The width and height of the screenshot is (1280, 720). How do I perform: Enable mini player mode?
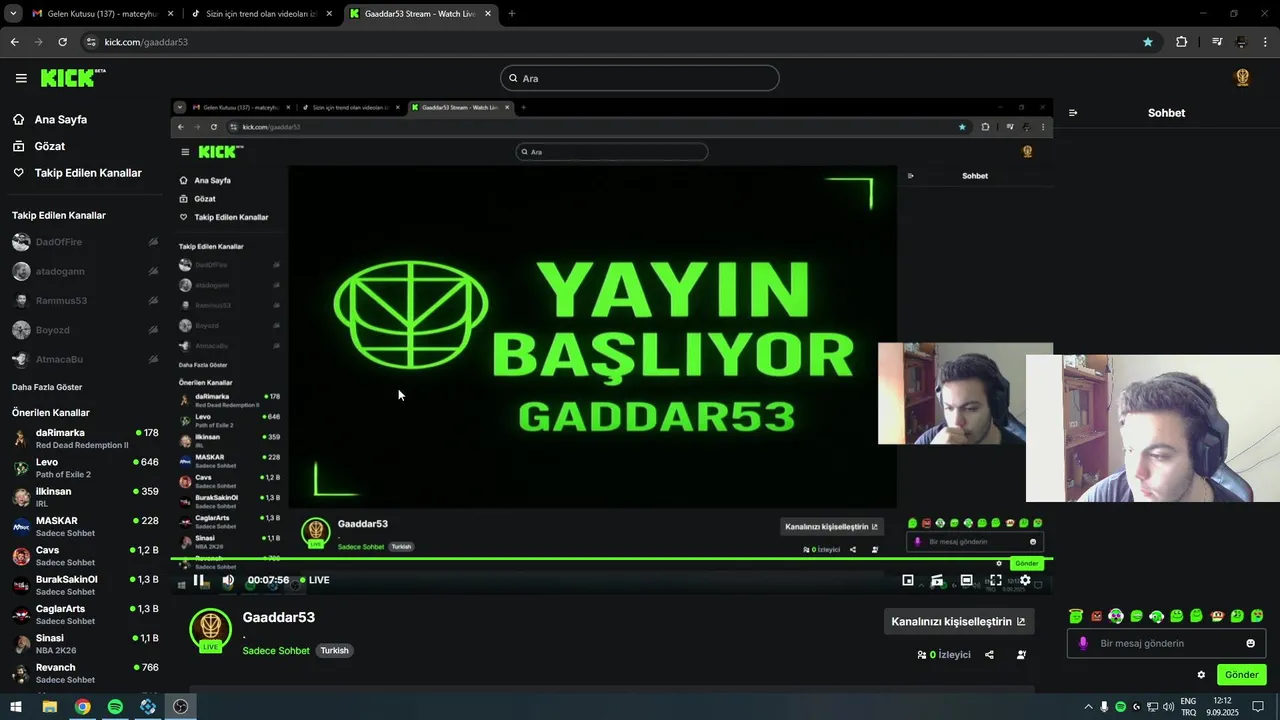click(908, 580)
